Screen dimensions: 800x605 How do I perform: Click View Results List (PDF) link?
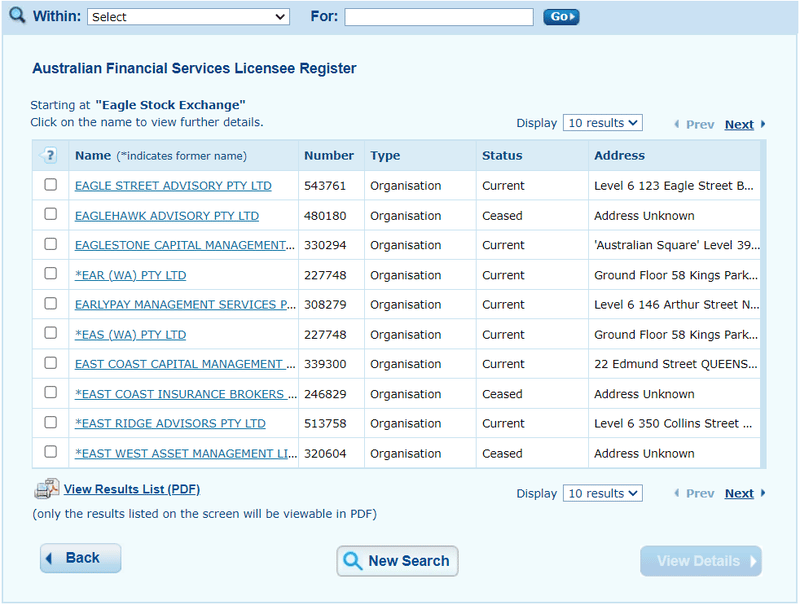[x=132, y=489]
